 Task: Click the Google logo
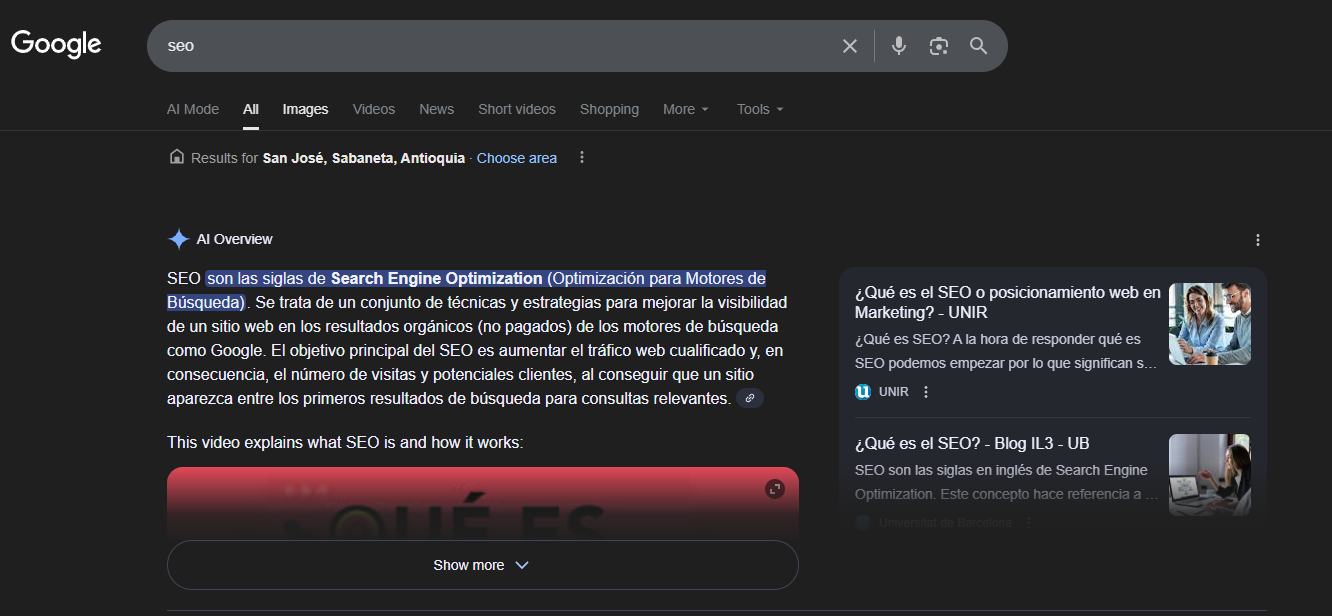tap(56, 44)
